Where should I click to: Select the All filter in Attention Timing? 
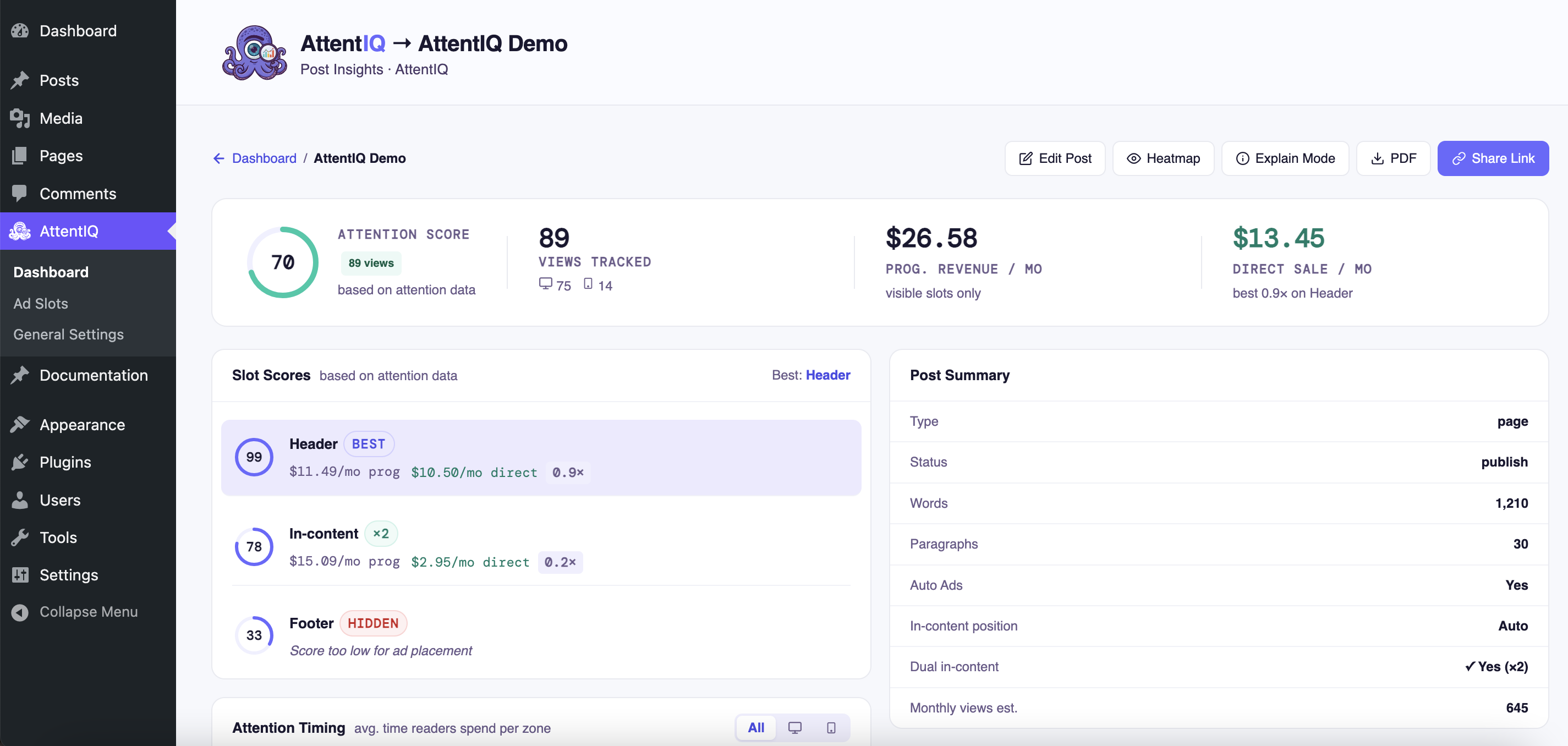[x=755, y=728]
